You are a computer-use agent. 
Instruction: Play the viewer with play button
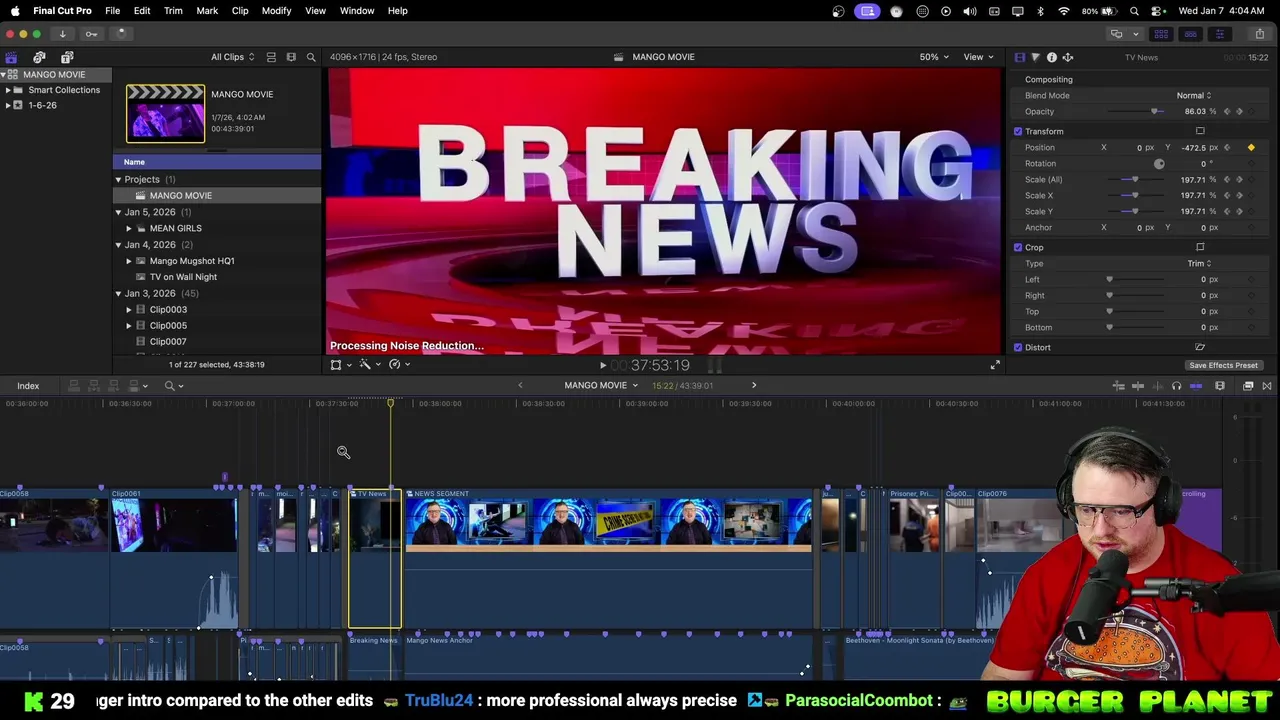tap(603, 366)
